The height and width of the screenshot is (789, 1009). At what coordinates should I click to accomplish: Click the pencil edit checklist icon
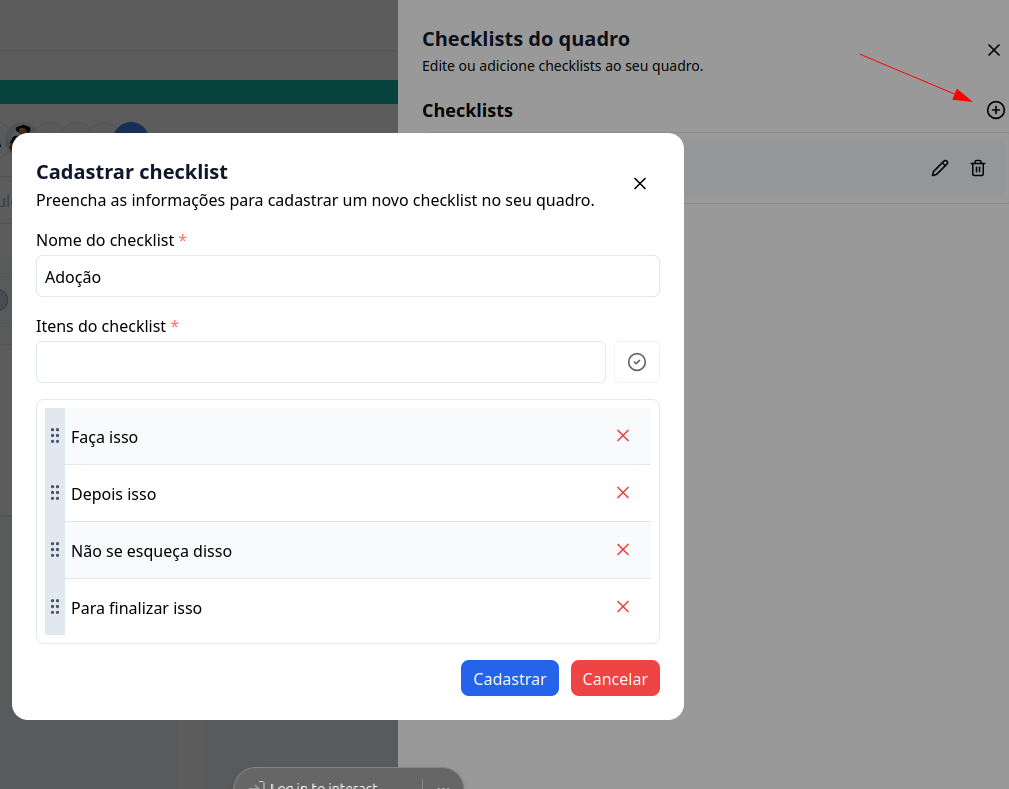[x=939, y=168]
